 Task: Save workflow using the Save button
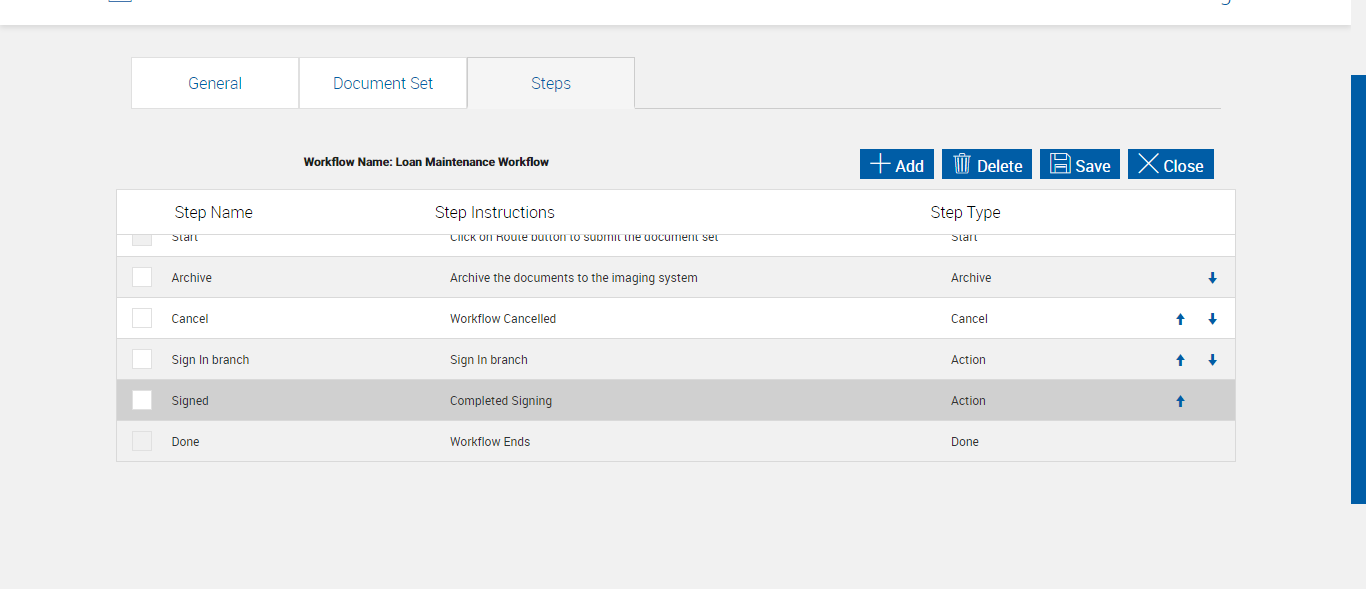coord(1079,165)
